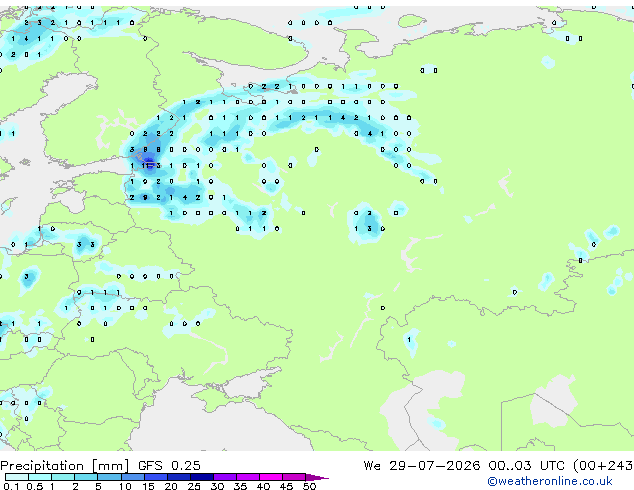Pick the legend swatch between 5 and 10
Screen dimensions: 634x490
pos(109,477)
